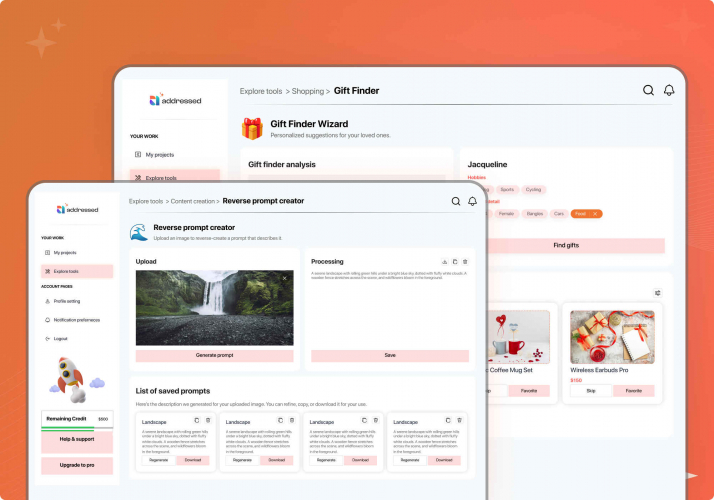714x500 pixels.
Task: Favorite the Coffee Mug Set gift
Action: tap(529, 391)
